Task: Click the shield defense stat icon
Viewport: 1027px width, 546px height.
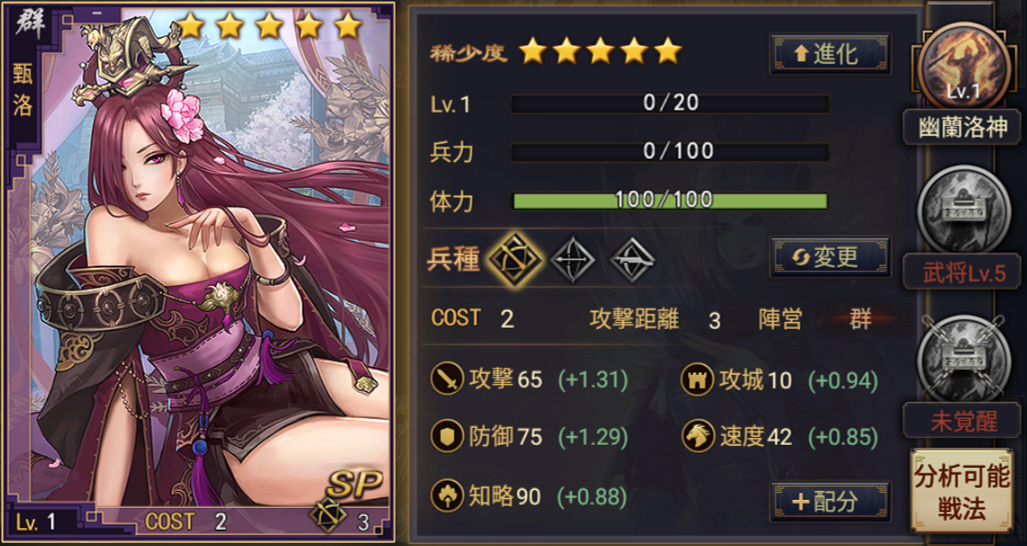Action: pos(447,437)
